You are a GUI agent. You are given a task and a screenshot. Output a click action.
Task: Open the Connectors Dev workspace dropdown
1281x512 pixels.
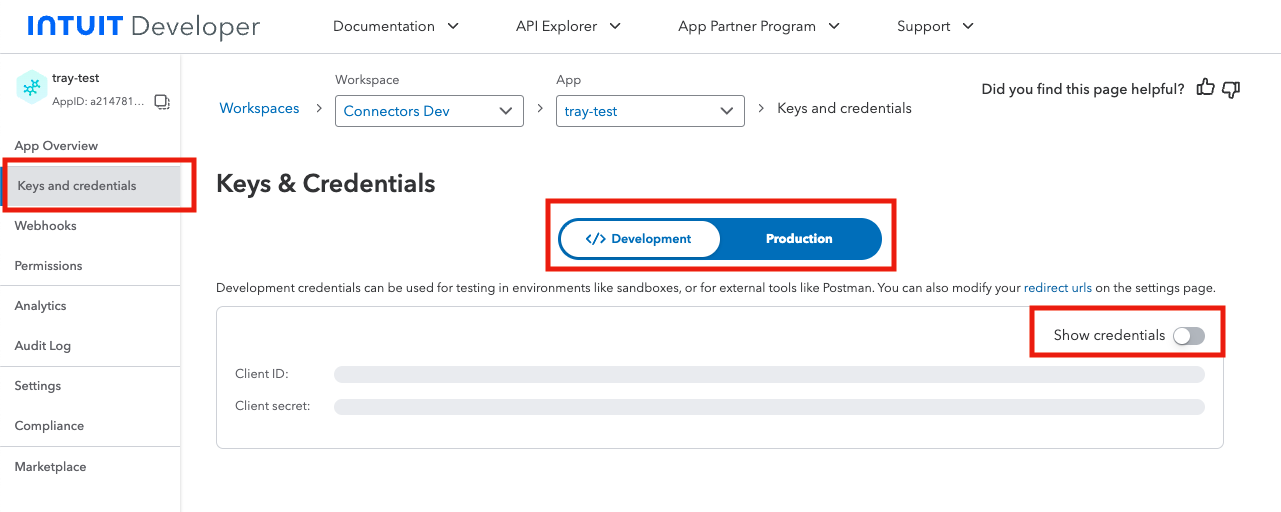(429, 111)
